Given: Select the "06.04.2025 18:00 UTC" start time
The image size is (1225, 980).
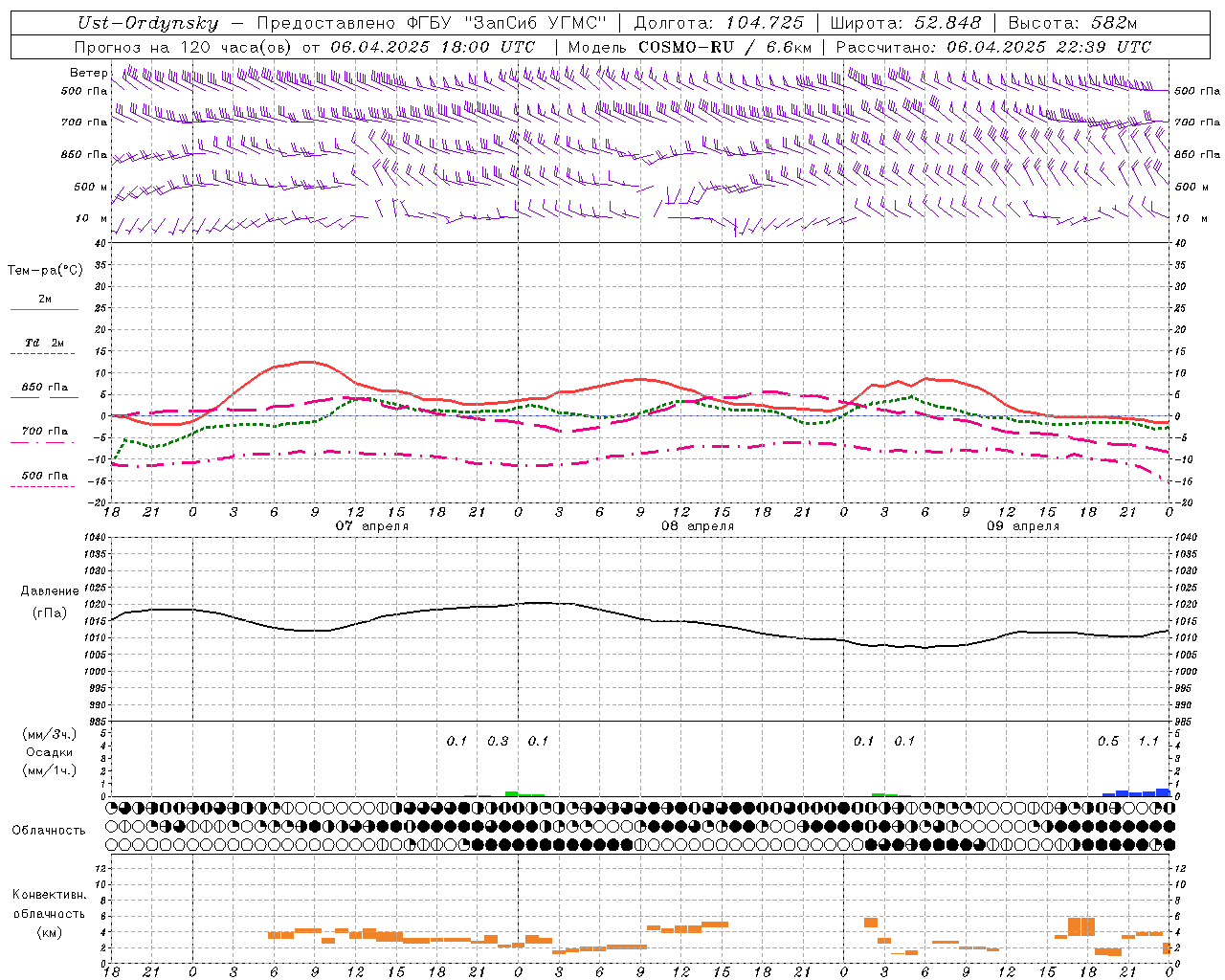Looking at the screenshot, I should pos(433,47).
